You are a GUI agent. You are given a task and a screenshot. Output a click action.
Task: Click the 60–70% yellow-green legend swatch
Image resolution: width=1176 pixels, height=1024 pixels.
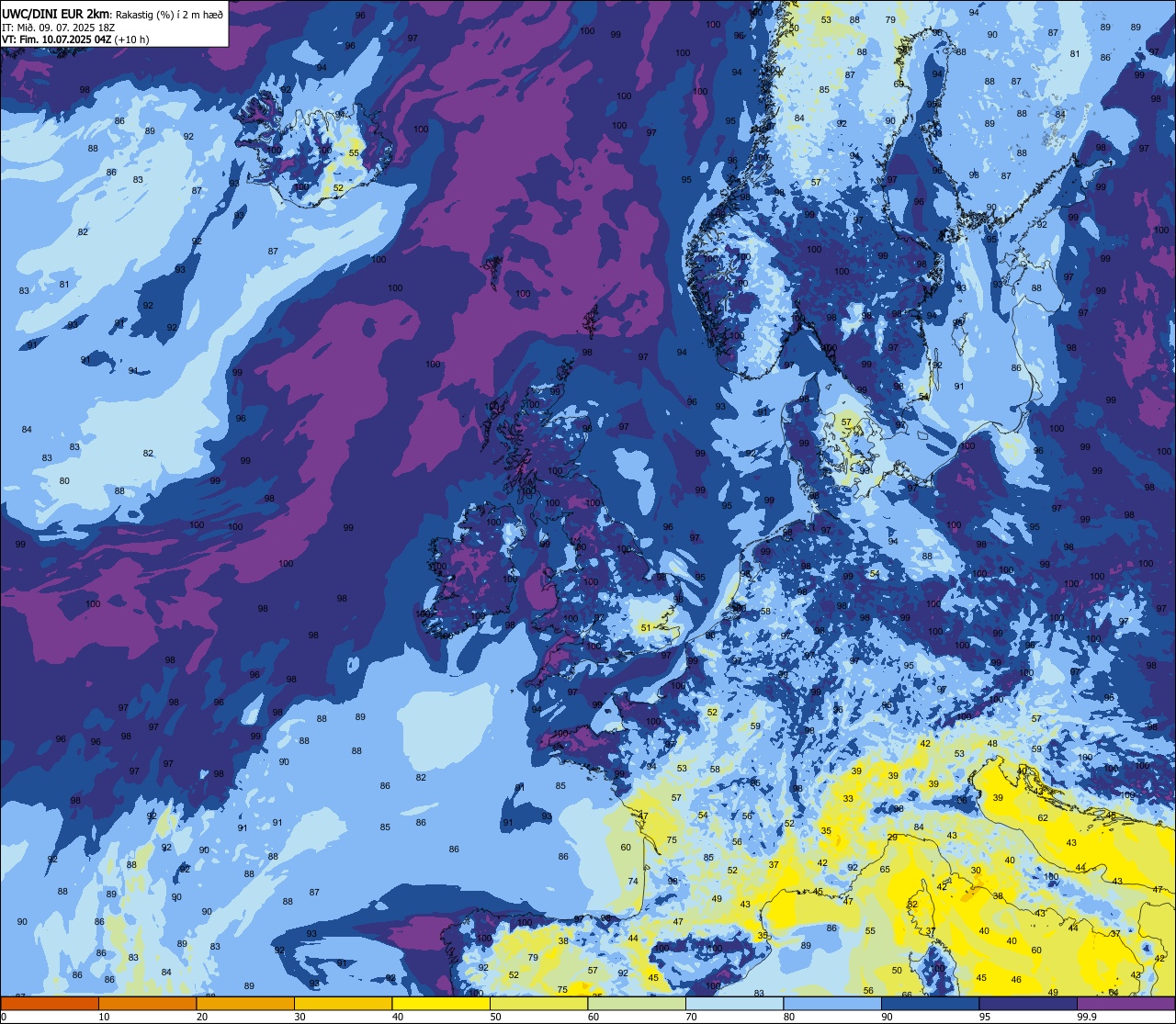coord(637,1003)
